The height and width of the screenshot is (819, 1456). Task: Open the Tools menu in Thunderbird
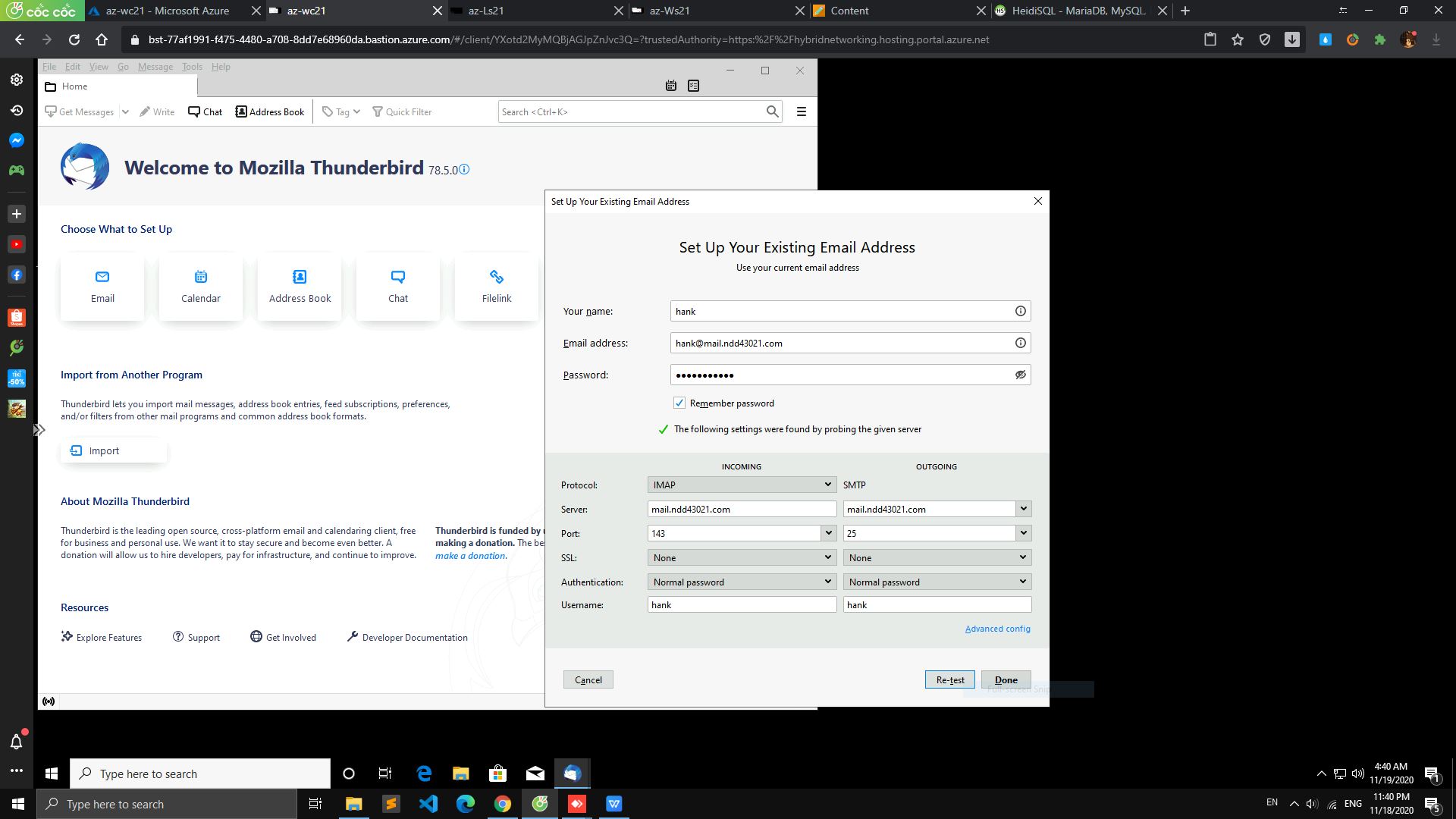tap(192, 67)
